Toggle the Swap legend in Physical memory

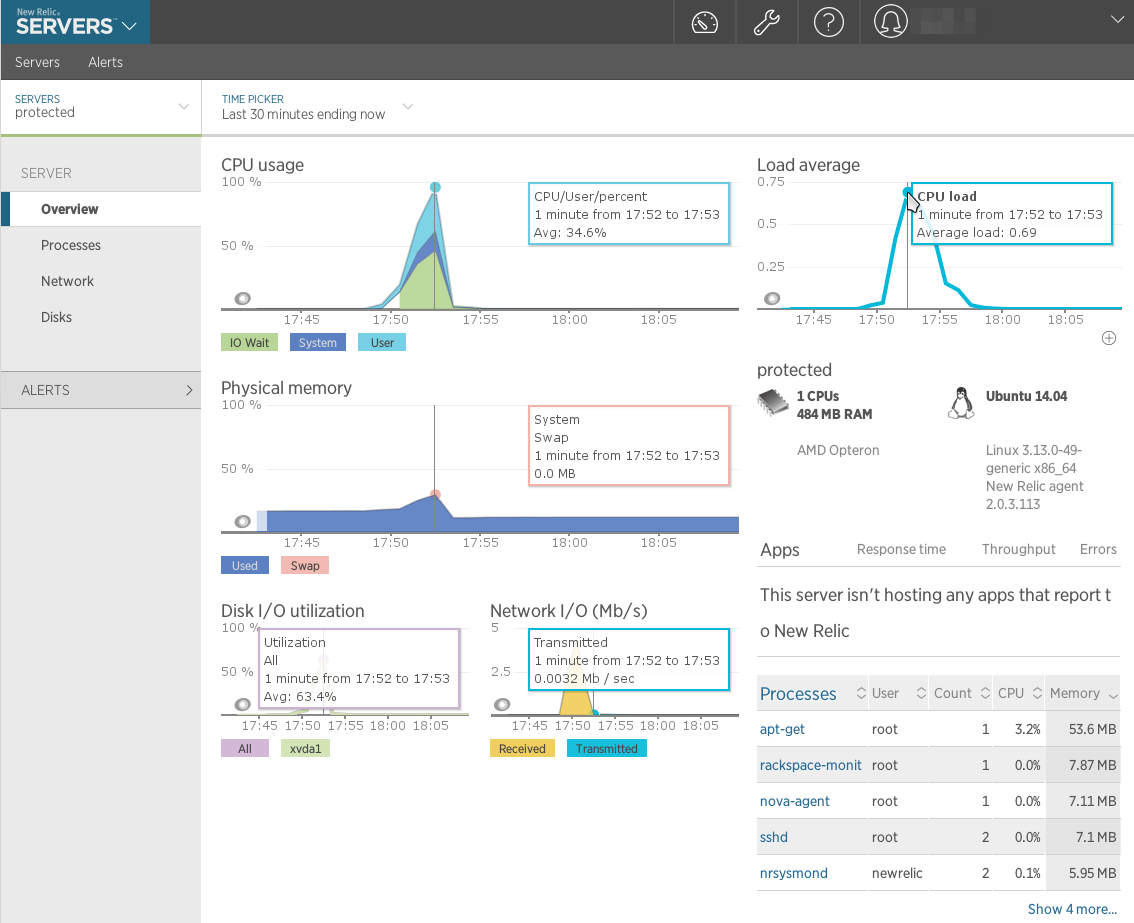pos(304,566)
